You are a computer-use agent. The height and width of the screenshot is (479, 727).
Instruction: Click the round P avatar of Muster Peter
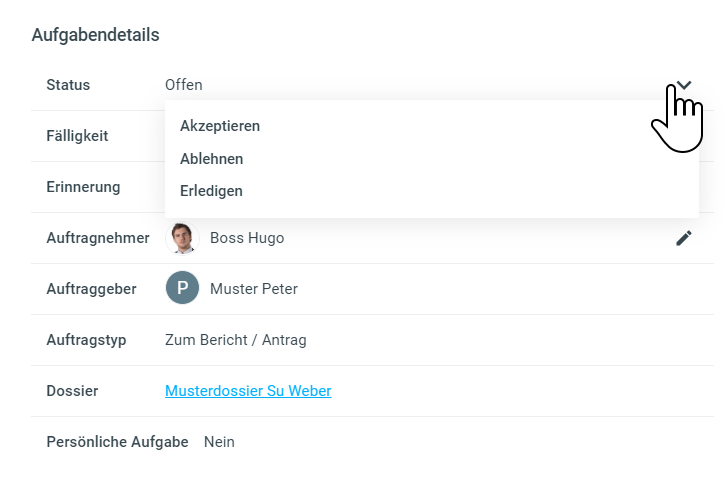pos(182,289)
